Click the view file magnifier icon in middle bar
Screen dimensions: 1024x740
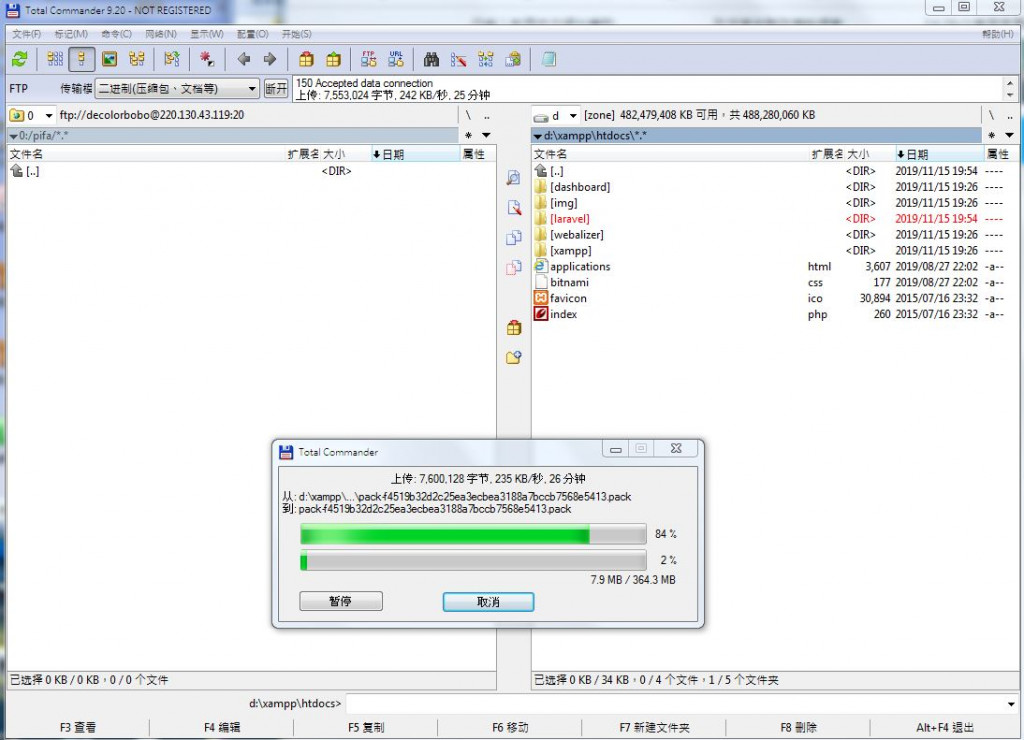514,178
